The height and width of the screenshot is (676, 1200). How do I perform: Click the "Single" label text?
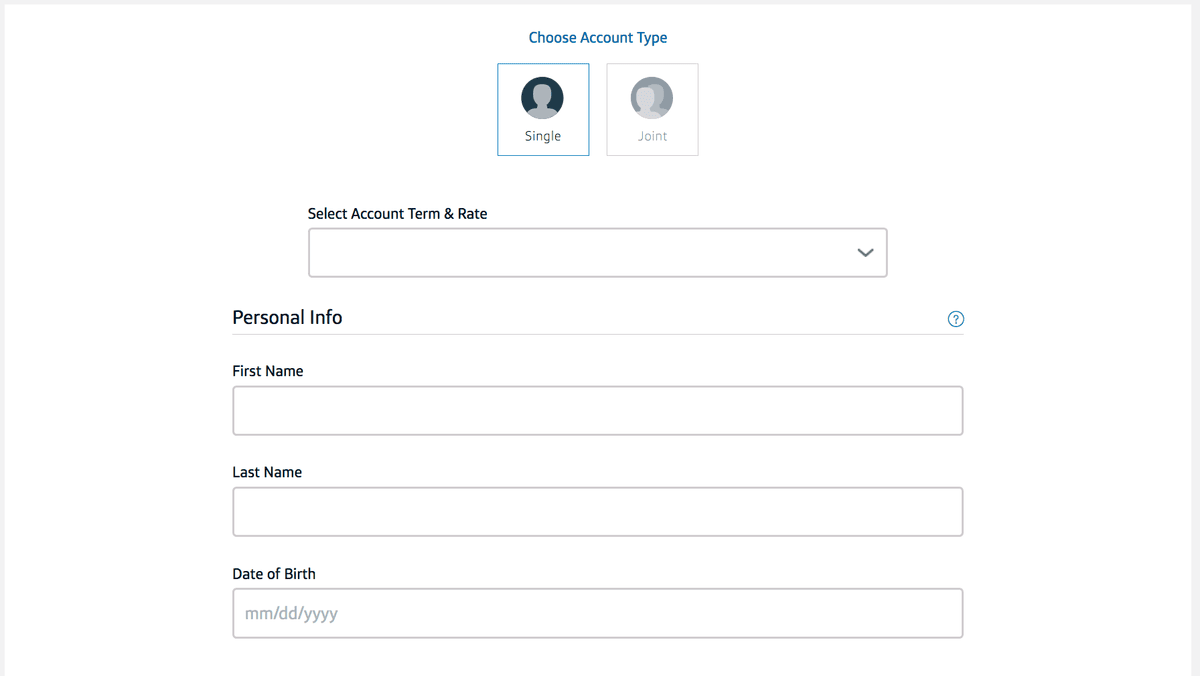pyautogui.click(x=543, y=136)
